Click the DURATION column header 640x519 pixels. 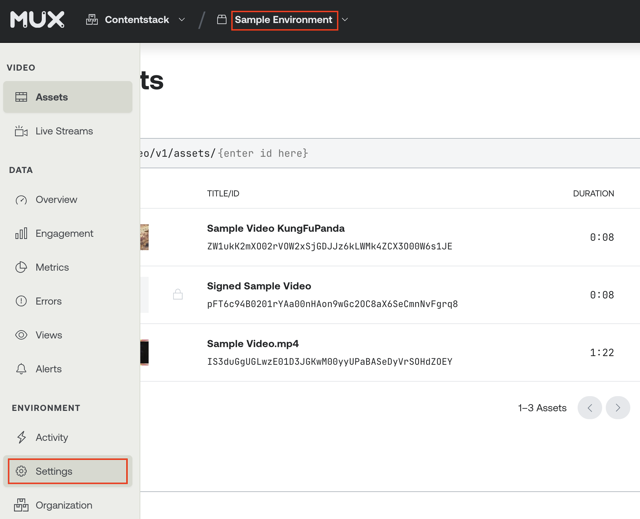coord(593,193)
